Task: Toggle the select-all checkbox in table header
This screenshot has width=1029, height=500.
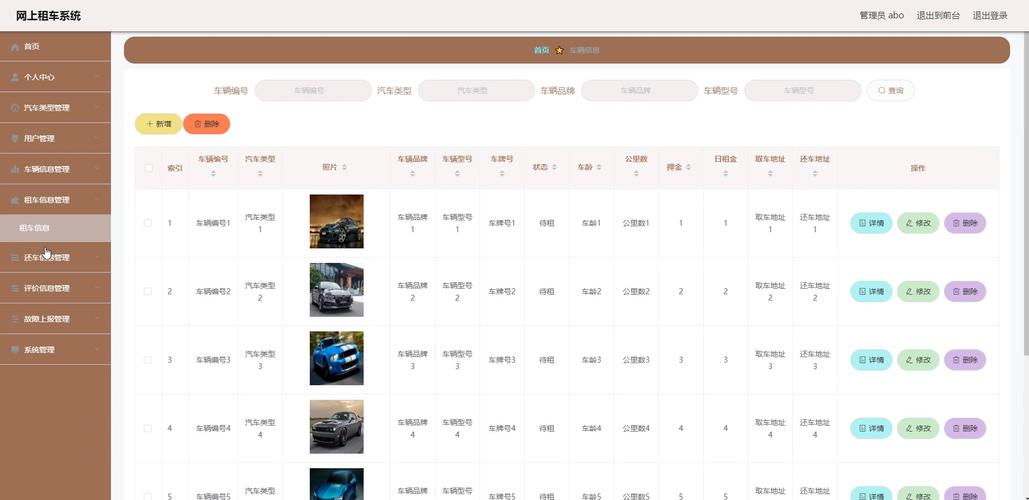Action: 148,168
